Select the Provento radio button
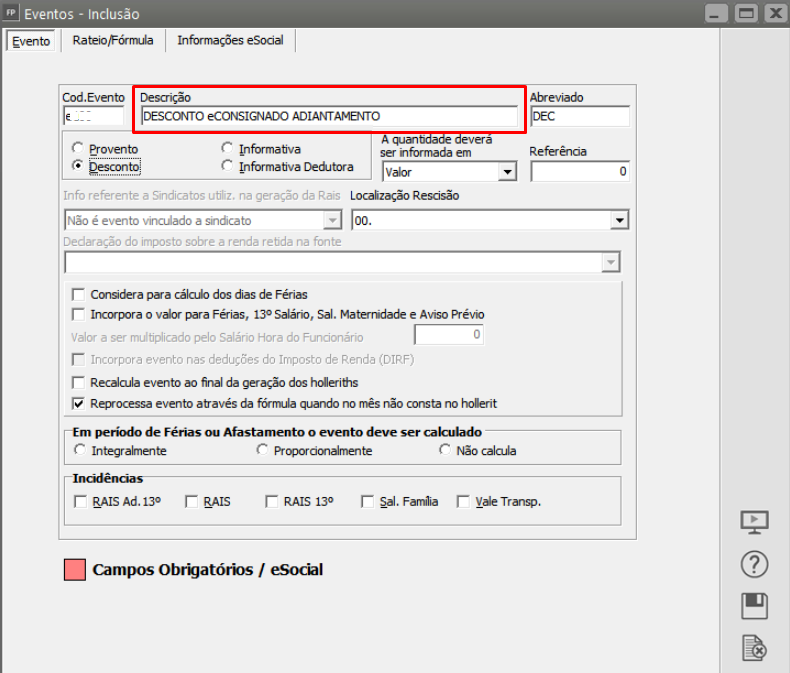The width and height of the screenshot is (790, 673). (x=78, y=148)
